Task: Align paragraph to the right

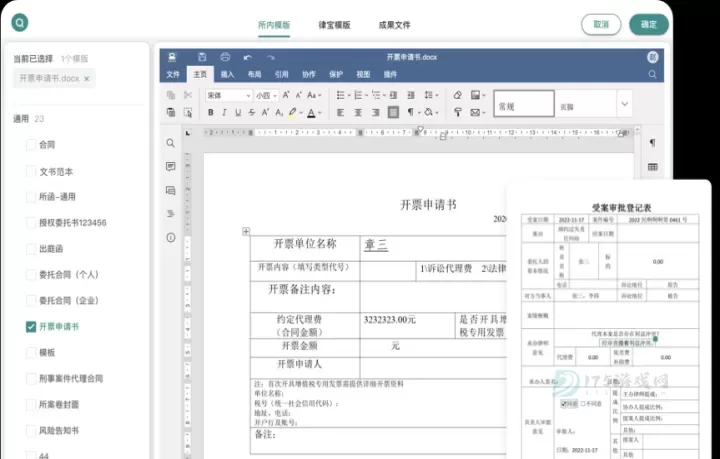Action: click(x=376, y=112)
